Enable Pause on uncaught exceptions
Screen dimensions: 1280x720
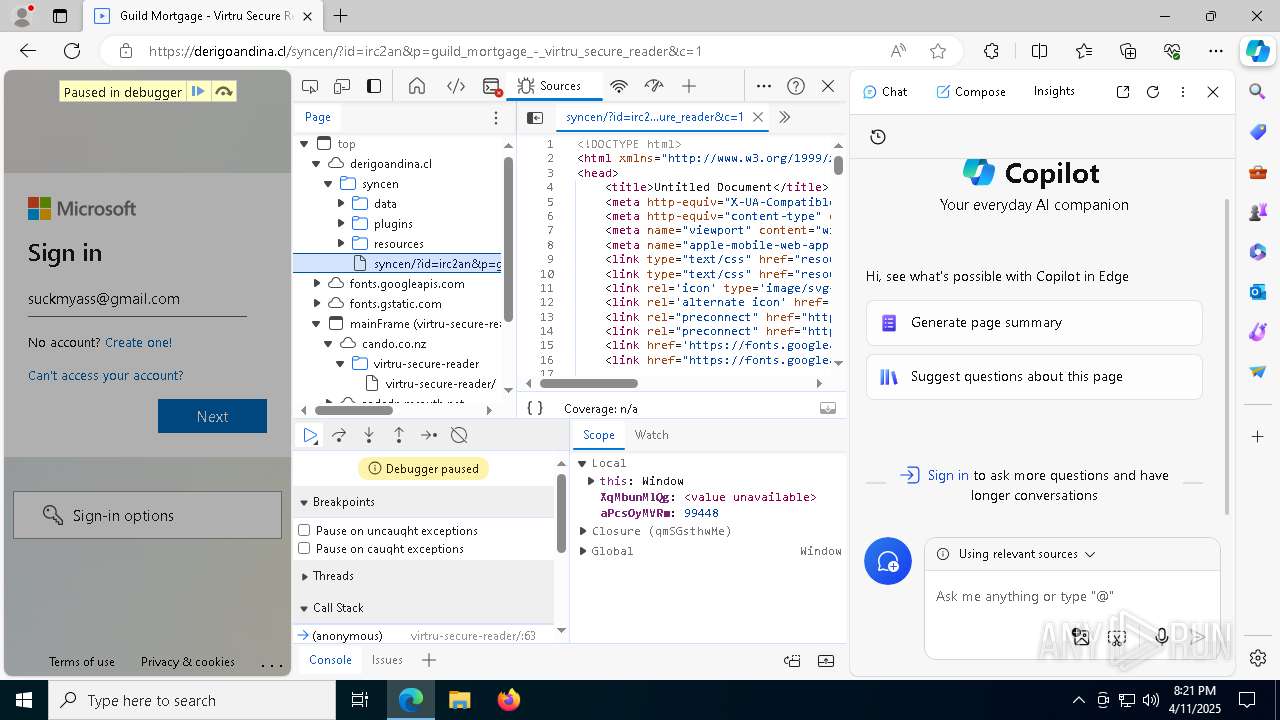click(x=304, y=530)
